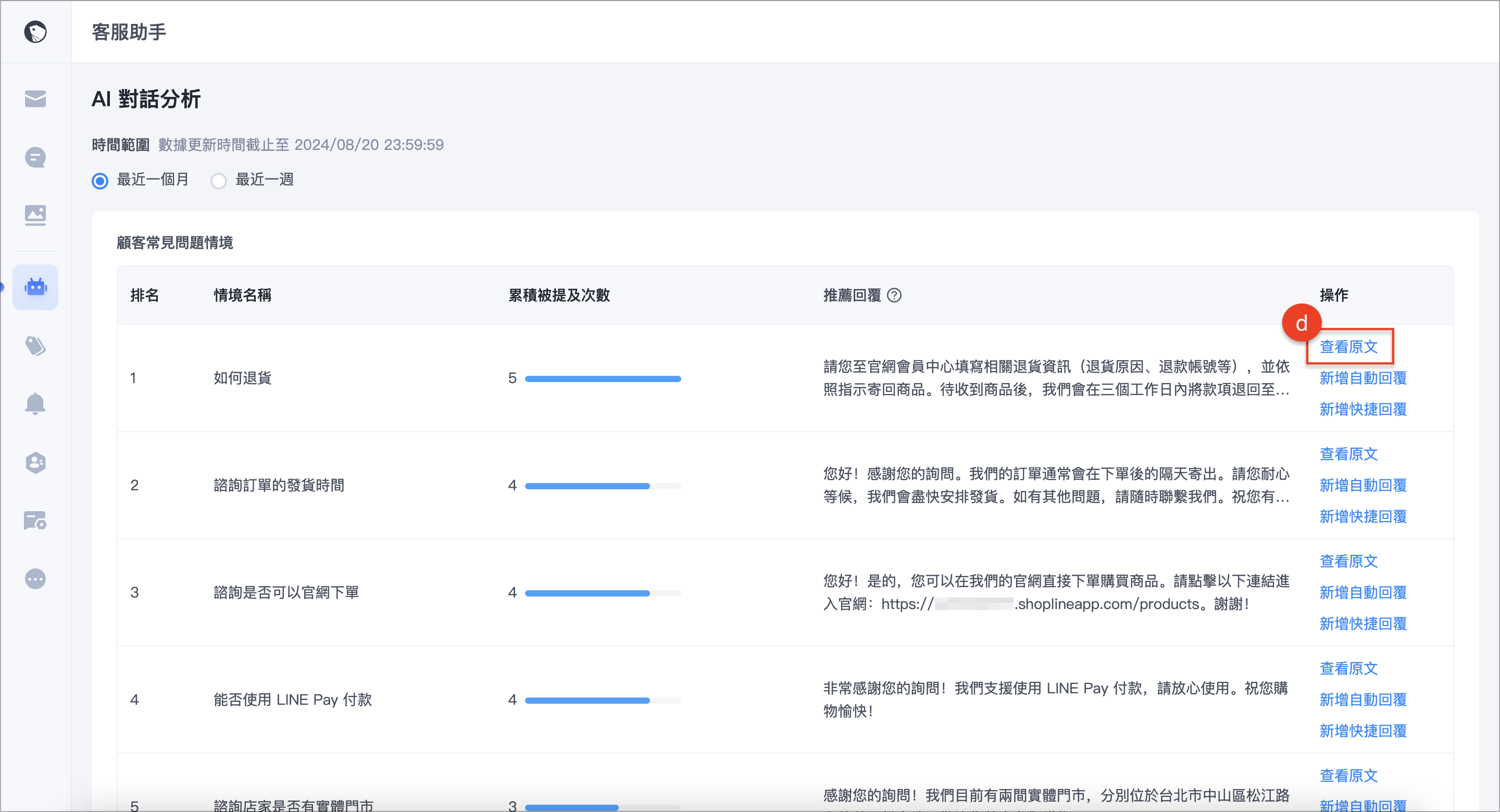1500x812 pixels.
Task: Open 查看原文 for LINE Pay 付款 row
Action: pos(1348,668)
